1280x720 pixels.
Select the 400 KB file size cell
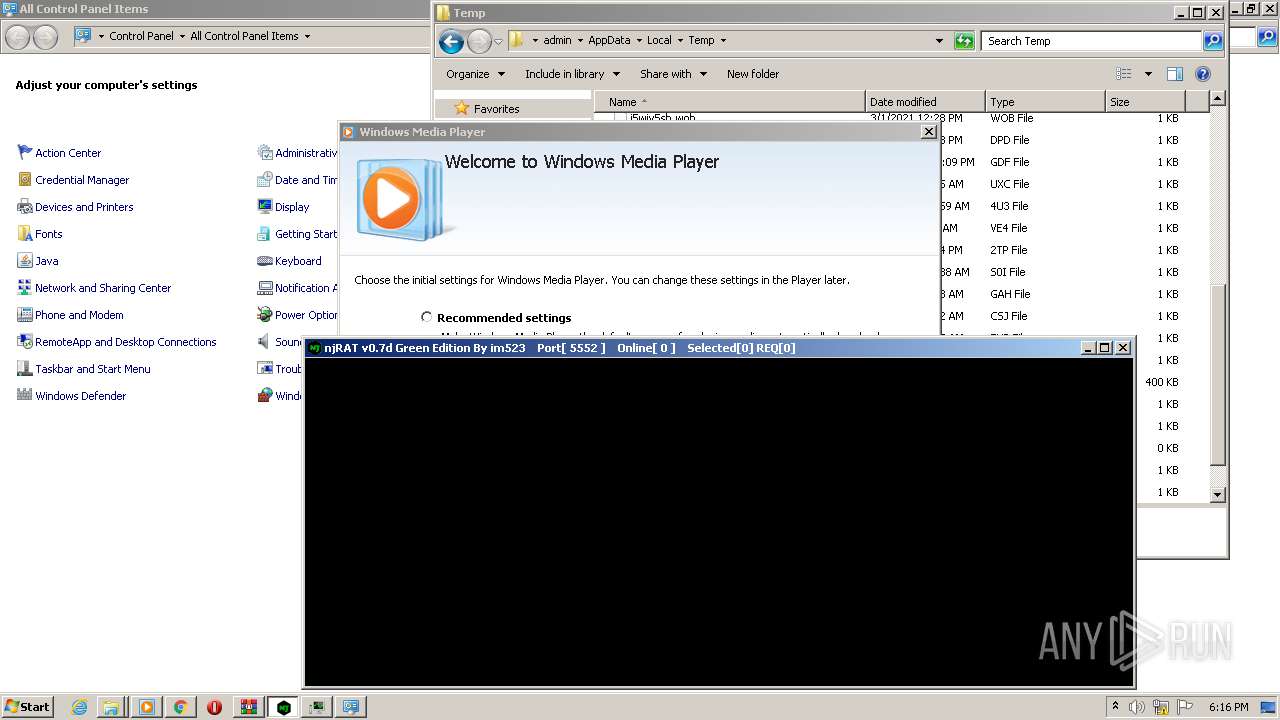1161,382
